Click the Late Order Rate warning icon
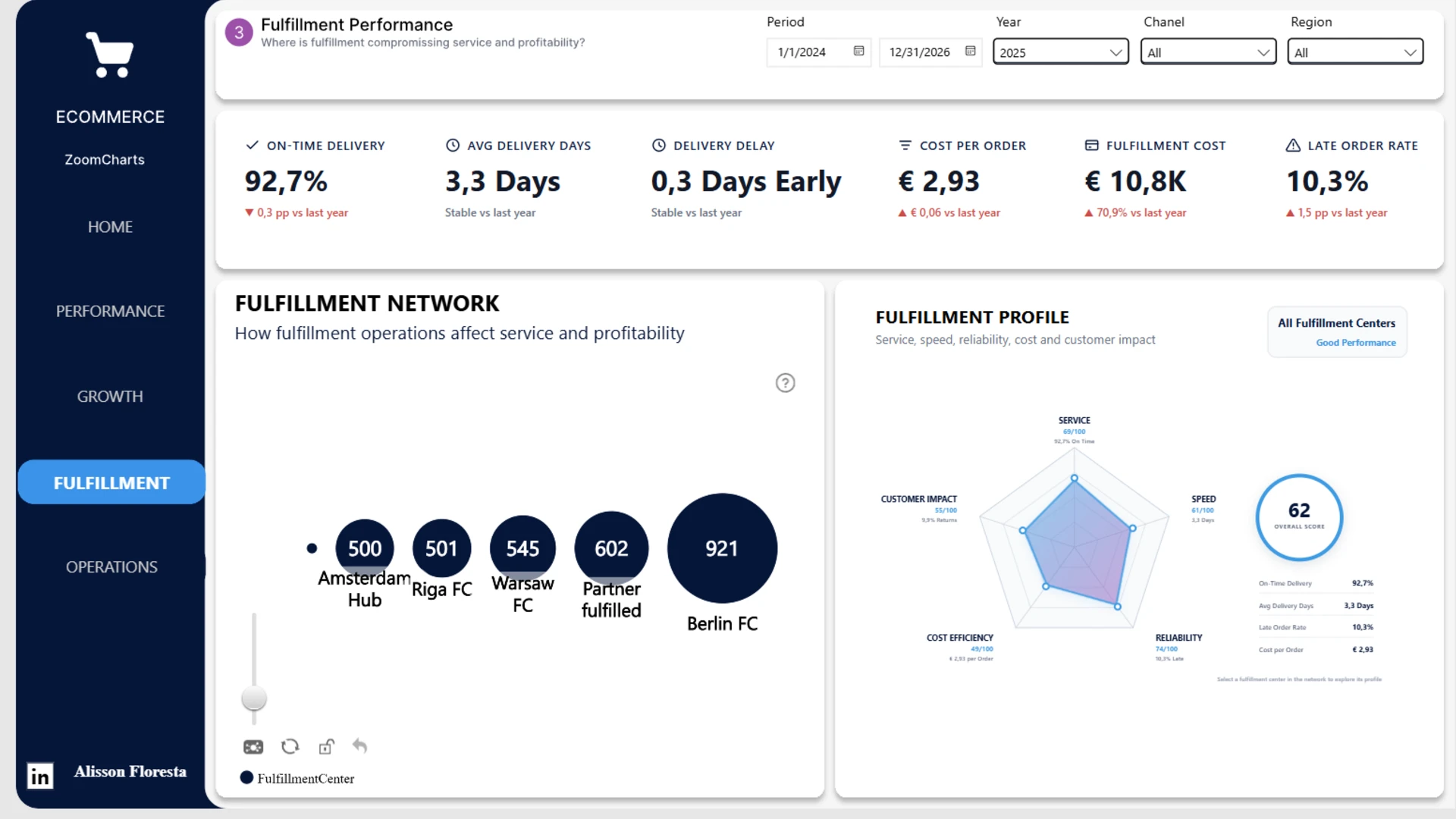1456x819 pixels. point(1293,145)
